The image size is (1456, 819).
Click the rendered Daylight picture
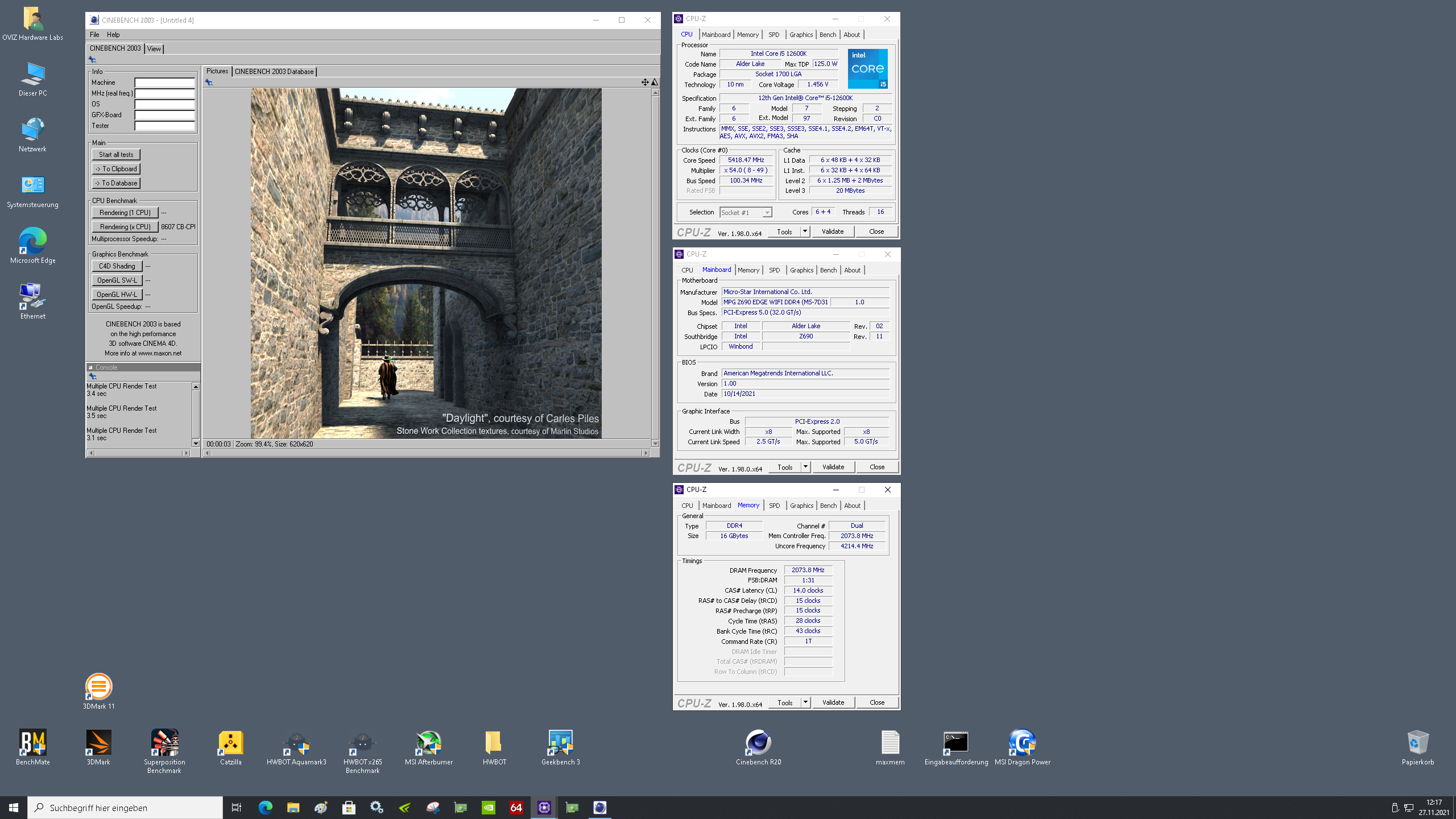click(x=426, y=263)
